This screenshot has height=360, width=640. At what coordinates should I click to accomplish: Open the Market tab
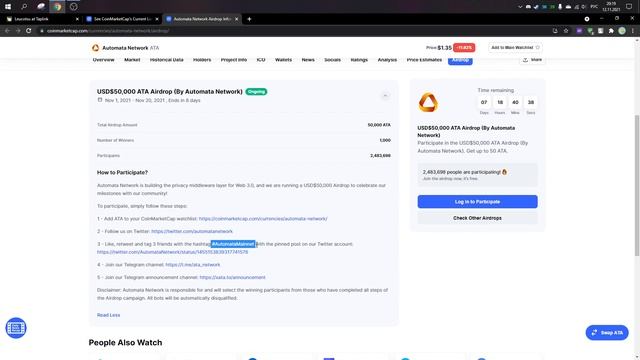click(132, 60)
